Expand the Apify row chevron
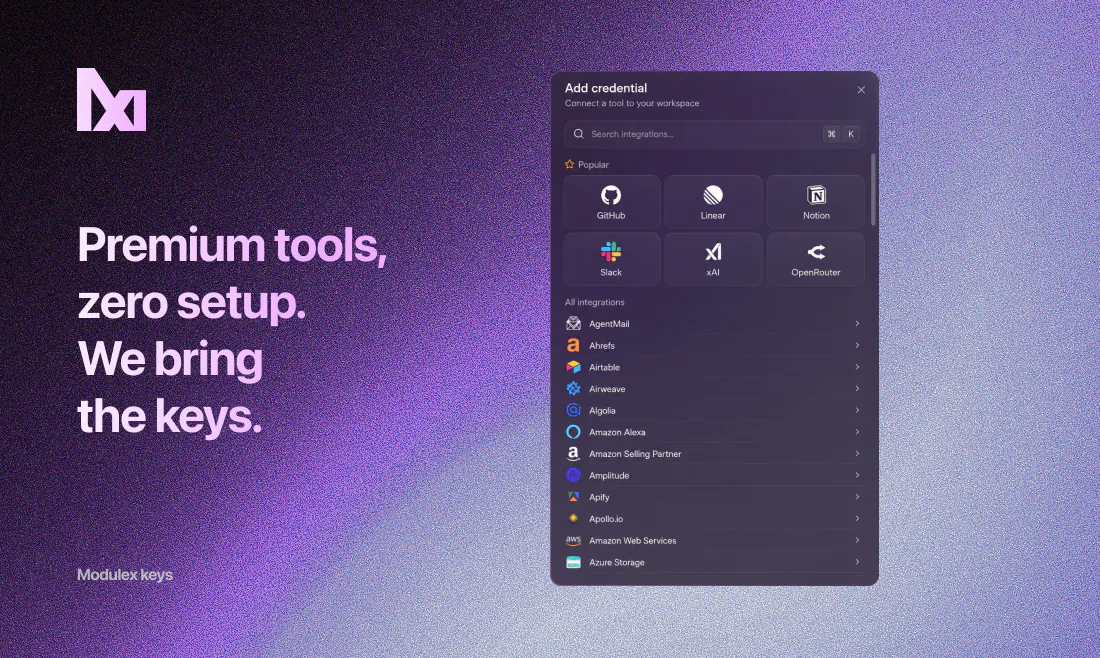The height and width of the screenshot is (658, 1100). click(857, 497)
